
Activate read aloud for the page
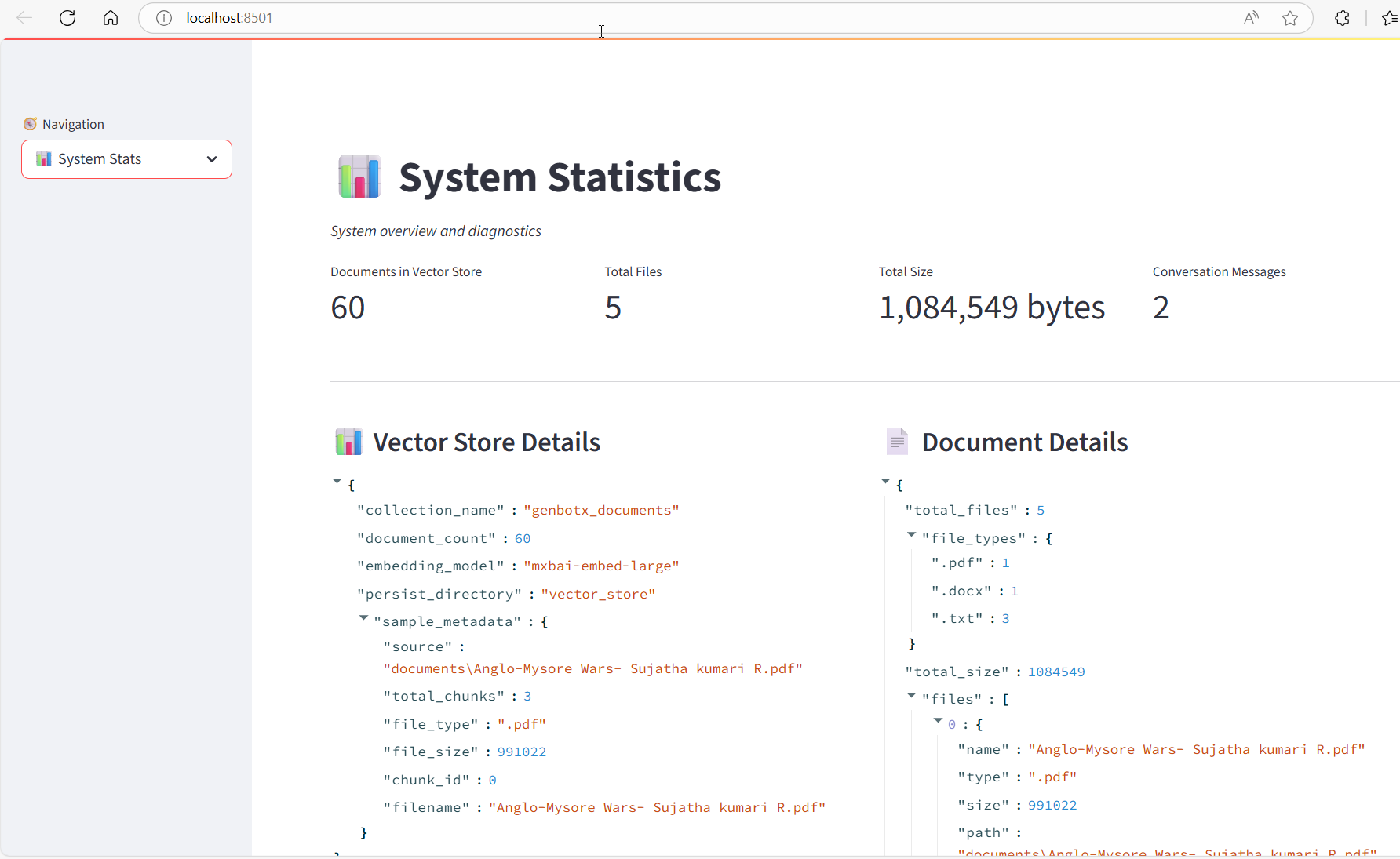point(1252,18)
